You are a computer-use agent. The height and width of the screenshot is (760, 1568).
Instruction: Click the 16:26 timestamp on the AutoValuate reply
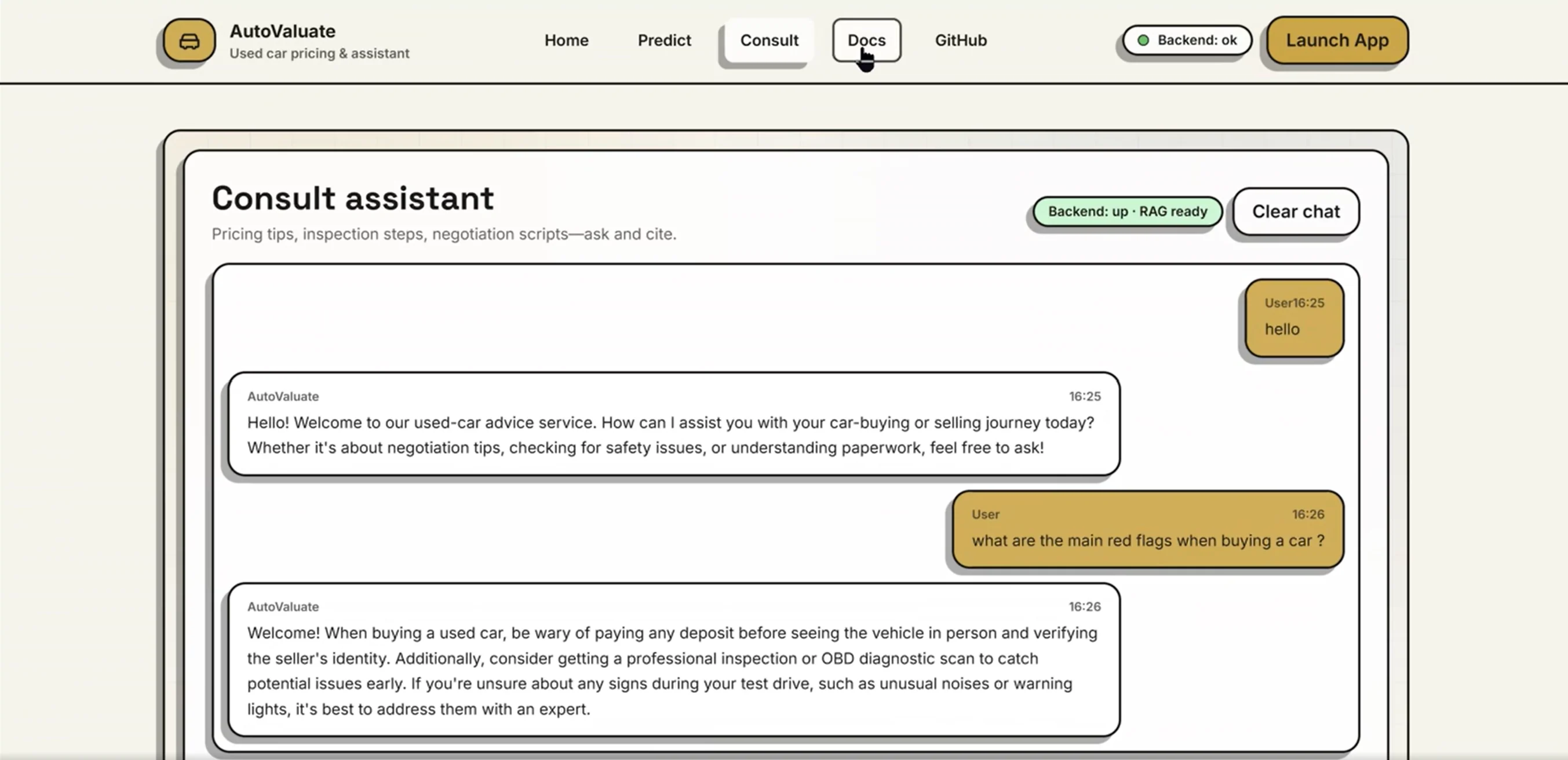tap(1085, 606)
